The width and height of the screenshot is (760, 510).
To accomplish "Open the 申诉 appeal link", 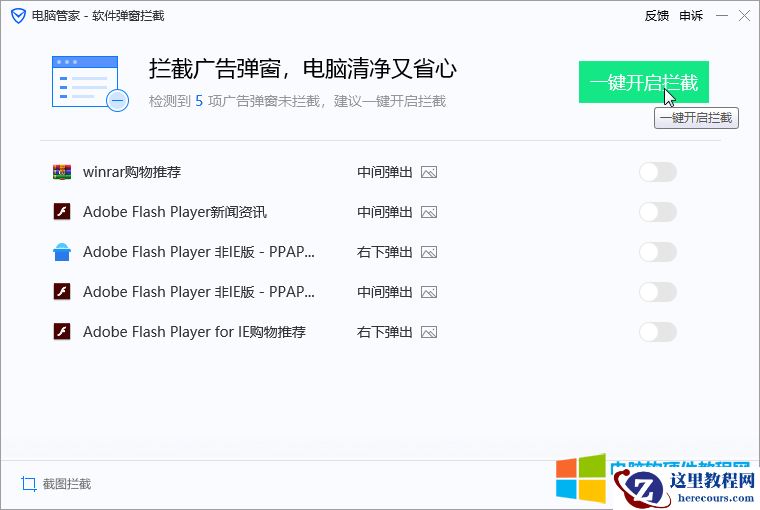I will pos(691,16).
